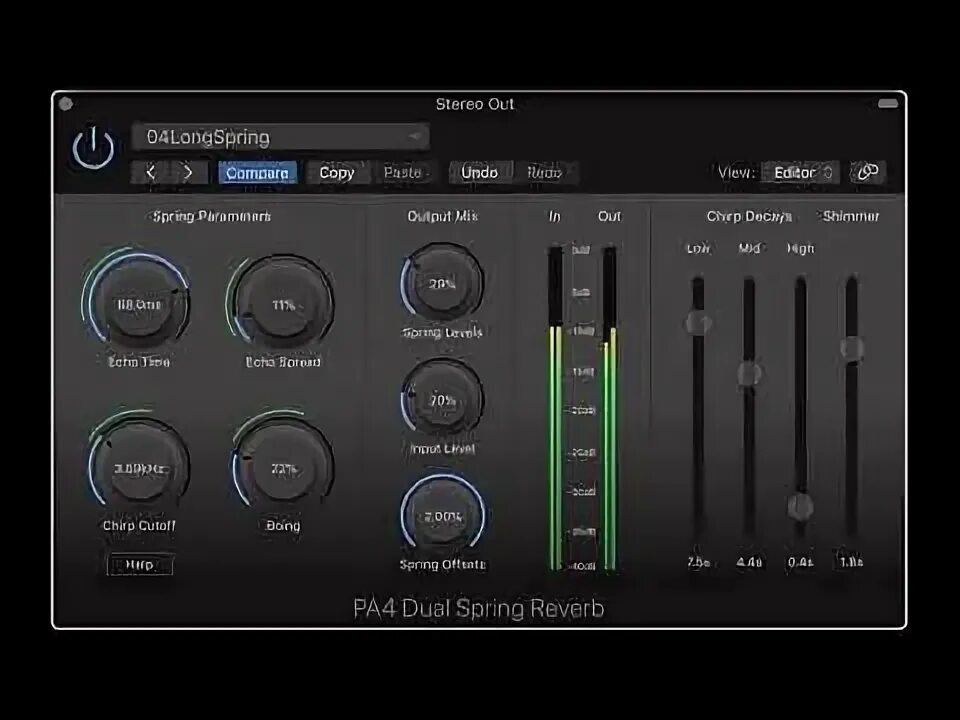
Task: Click the window collapse button at top-right
Action: (888, 103)
